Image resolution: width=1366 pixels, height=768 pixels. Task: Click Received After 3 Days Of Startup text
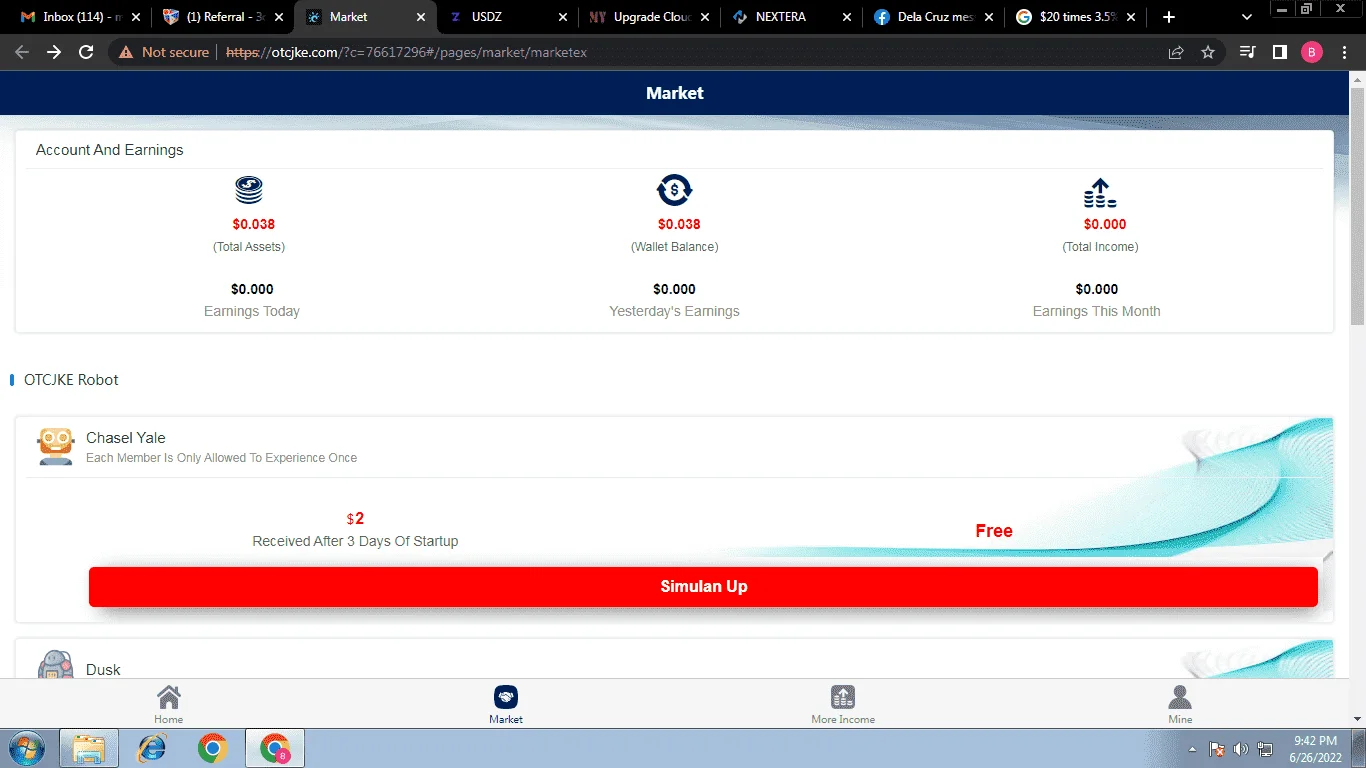pos(355,541)
